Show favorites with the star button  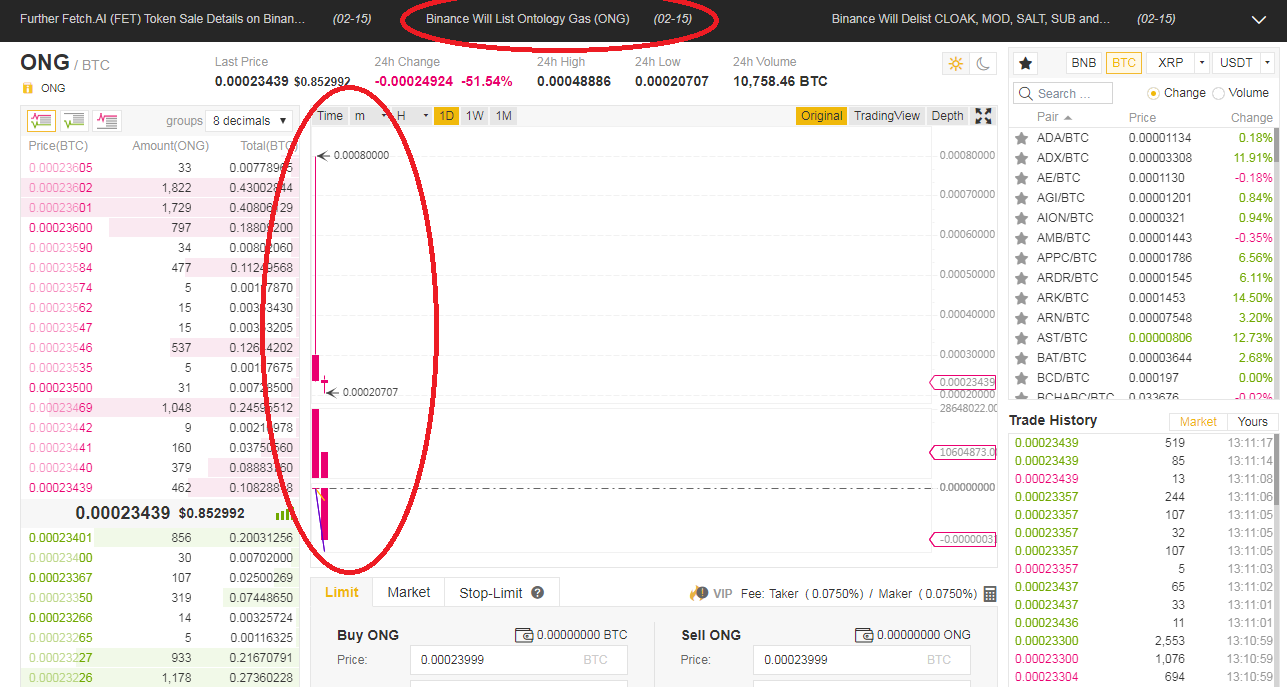[1025, 63]
